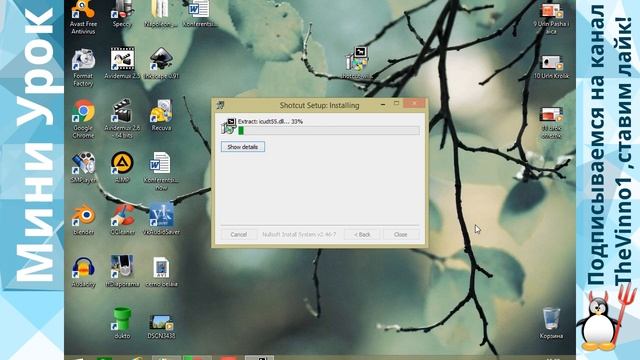Open the CCleaner shortcut
640x360 pixels.
122,220
